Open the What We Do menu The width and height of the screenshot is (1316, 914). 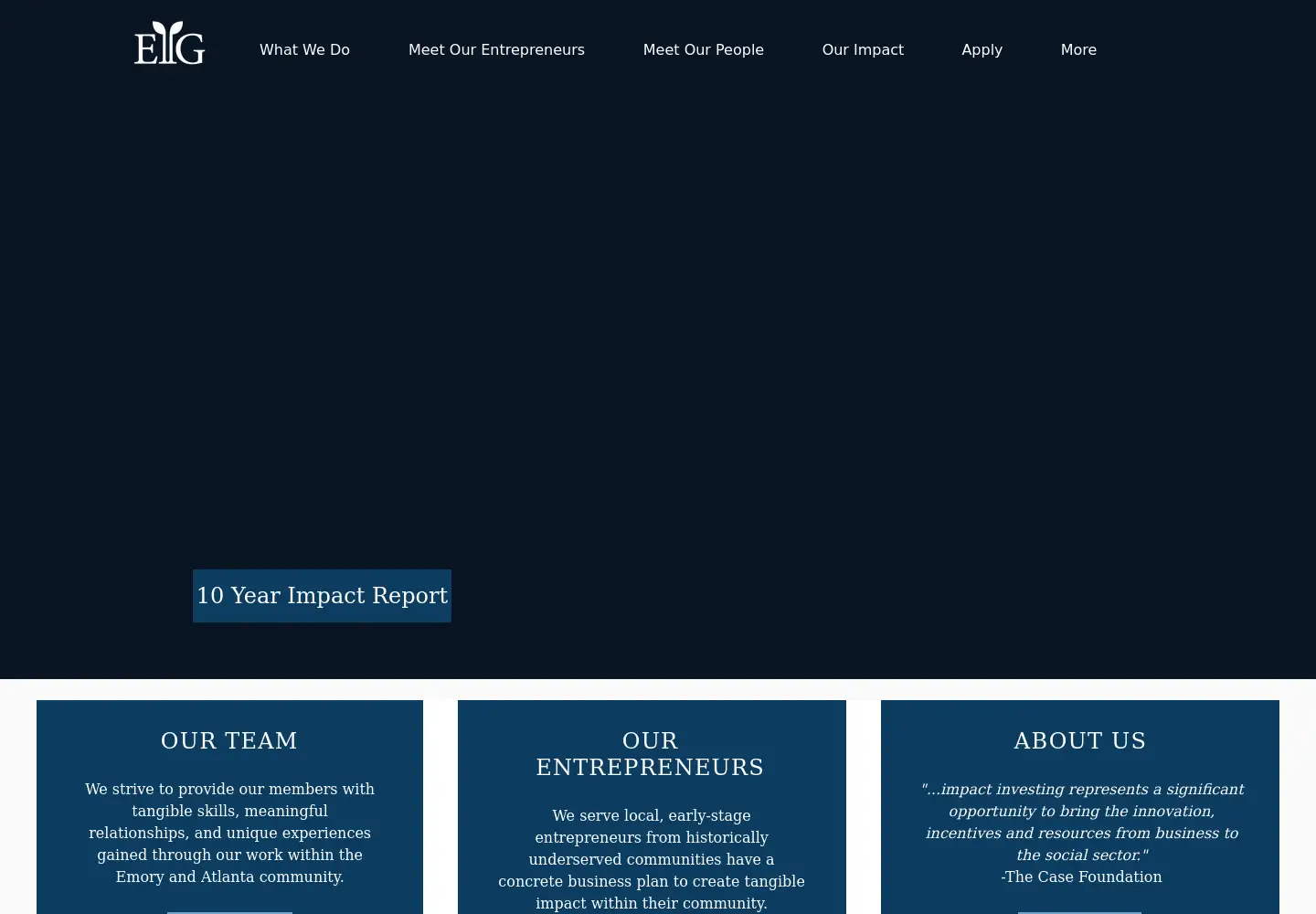pos(304,49)
